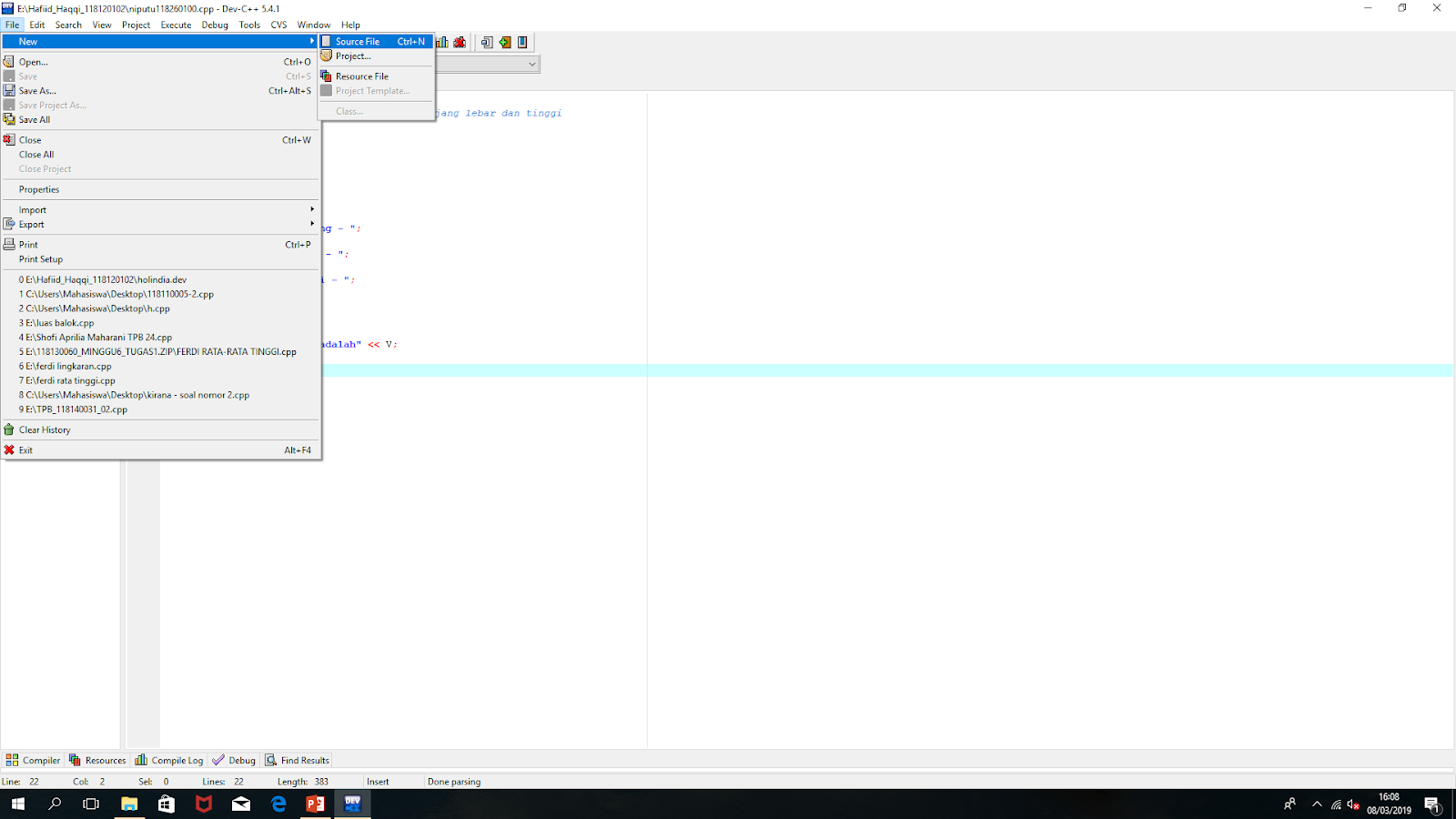Open recent file ferdi rata tinggi.cpp

[160, 380]
